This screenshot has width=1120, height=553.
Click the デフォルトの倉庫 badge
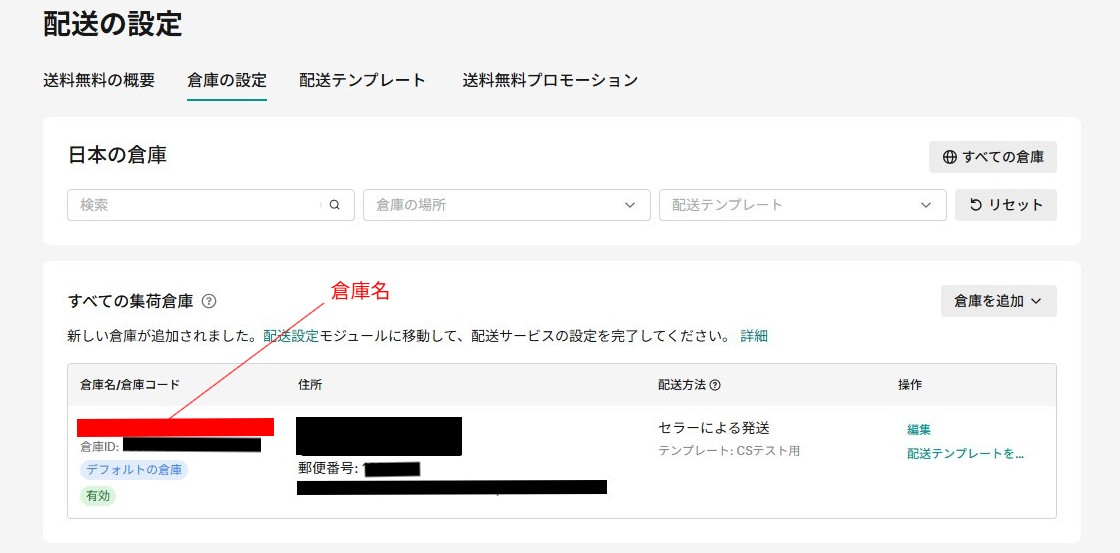pyautogui.click(x=134, y=470)
